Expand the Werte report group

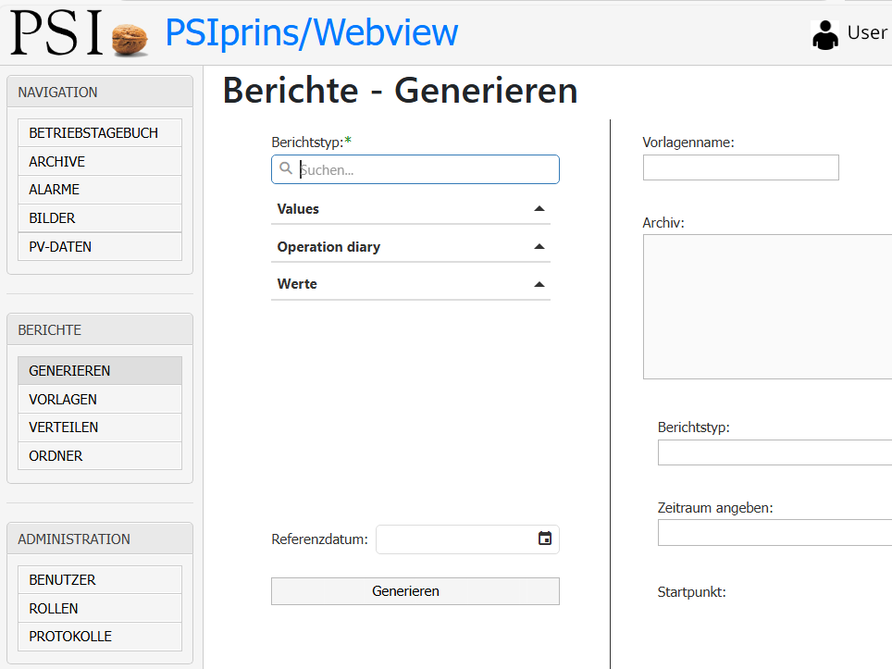click(x=410, y=284)
